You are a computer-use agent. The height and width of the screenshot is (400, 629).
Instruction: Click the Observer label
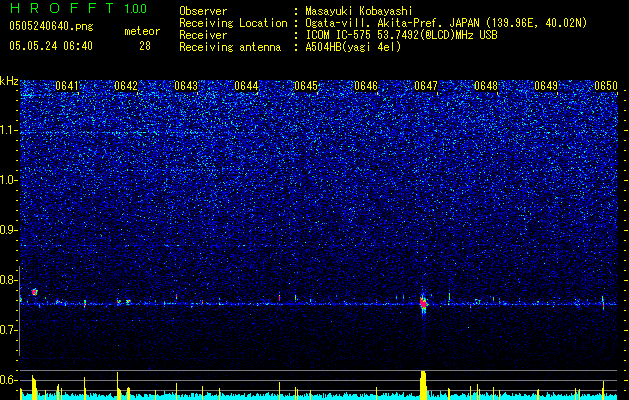pos(203,11)
